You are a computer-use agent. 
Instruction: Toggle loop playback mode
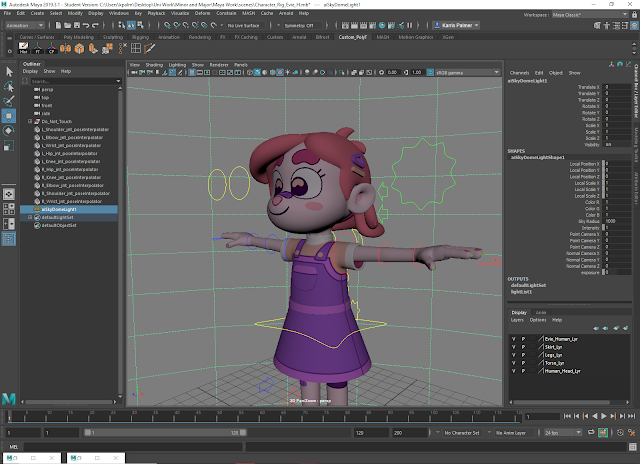coord(591,433)
